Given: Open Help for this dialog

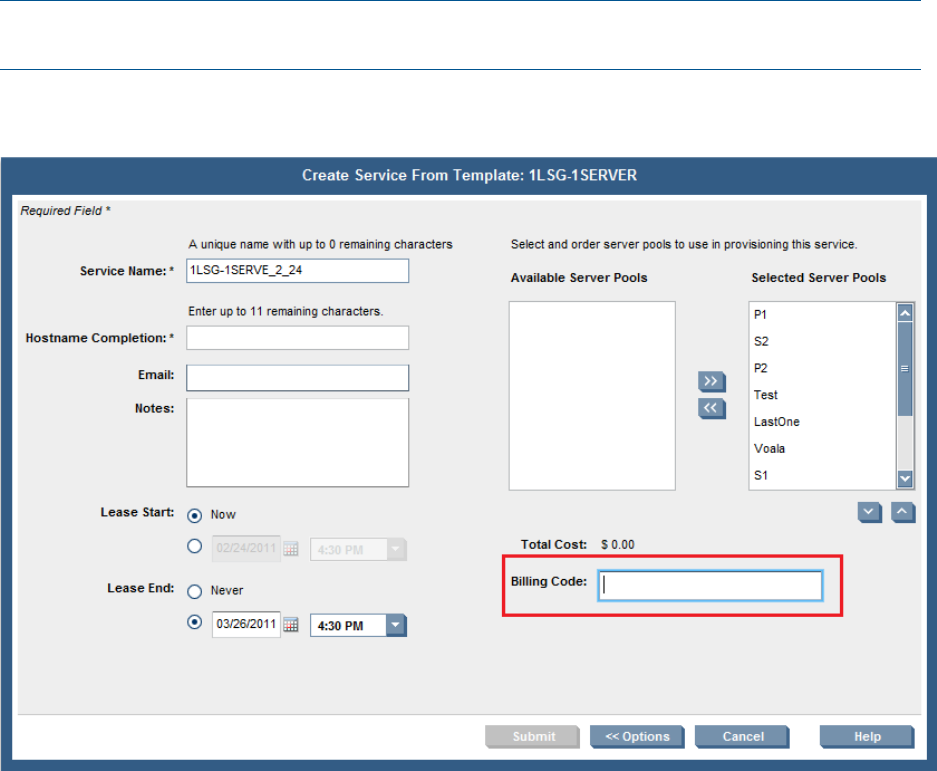Looking at the screenshot, I should 867,737.
